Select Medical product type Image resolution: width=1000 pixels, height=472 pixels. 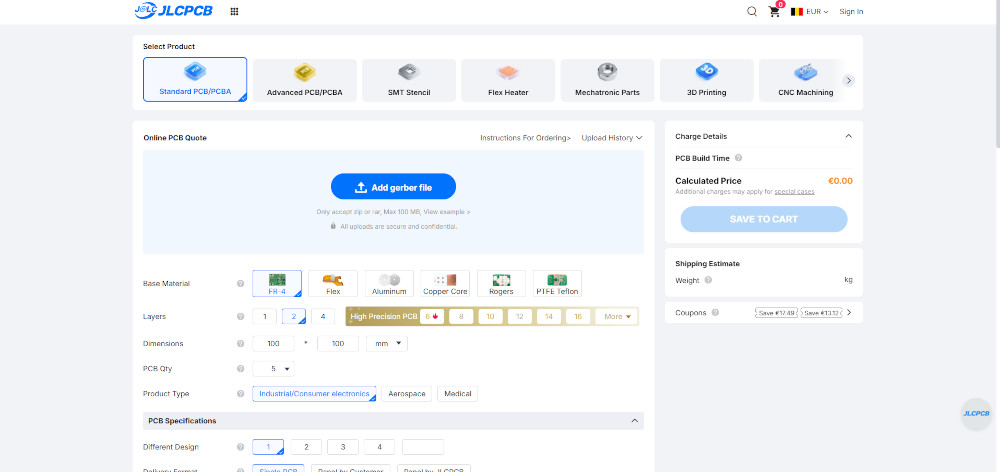458,394
